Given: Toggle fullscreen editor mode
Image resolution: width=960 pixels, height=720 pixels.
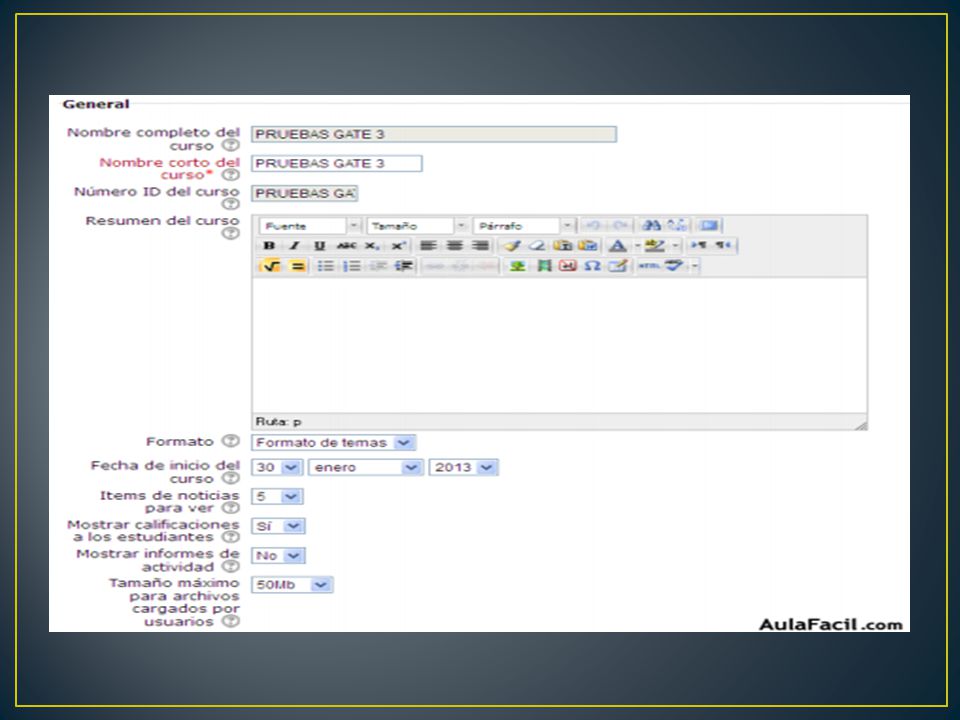Looking at the screenshot, I should [x=709, y=225].
